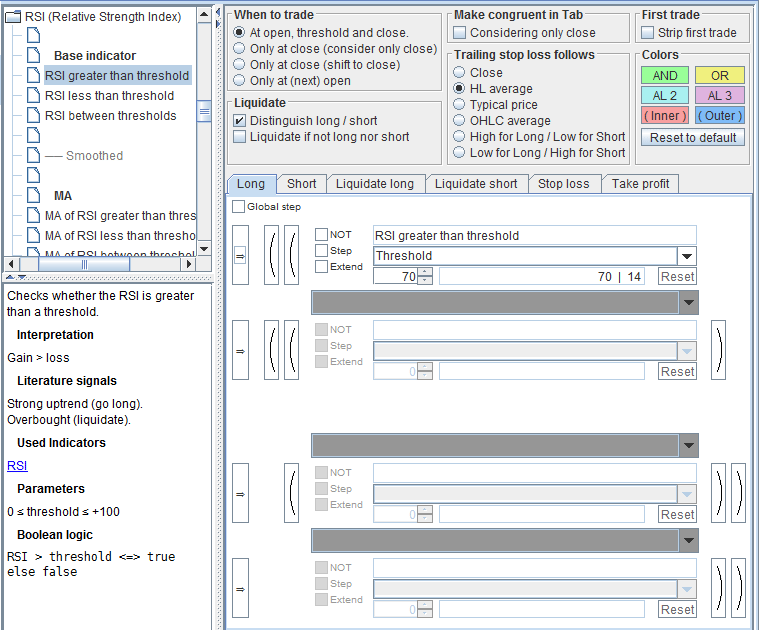This screenshot has width=759, height=630.
Task: Click the yellow OR color swatch
Action: coord(720,75)
